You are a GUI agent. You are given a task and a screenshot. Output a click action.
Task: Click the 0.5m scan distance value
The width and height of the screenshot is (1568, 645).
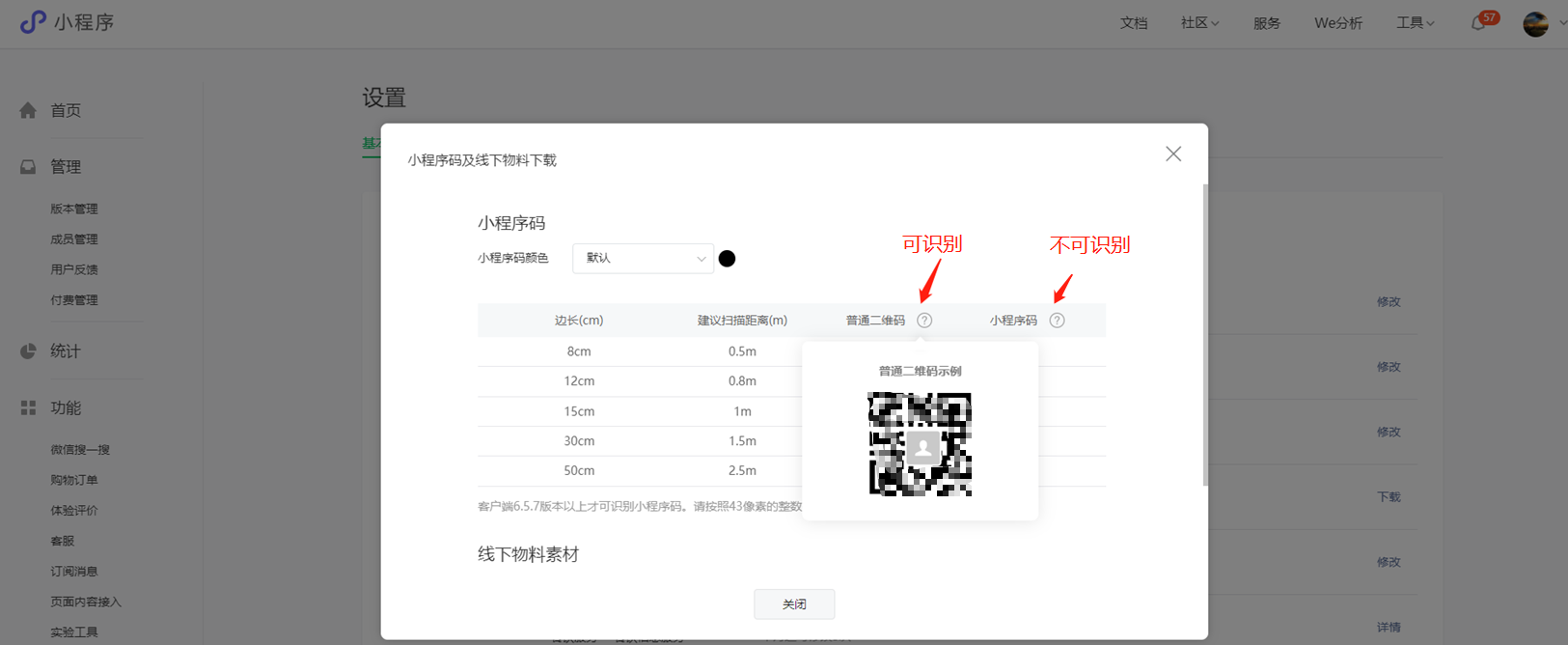click(742, 351)
